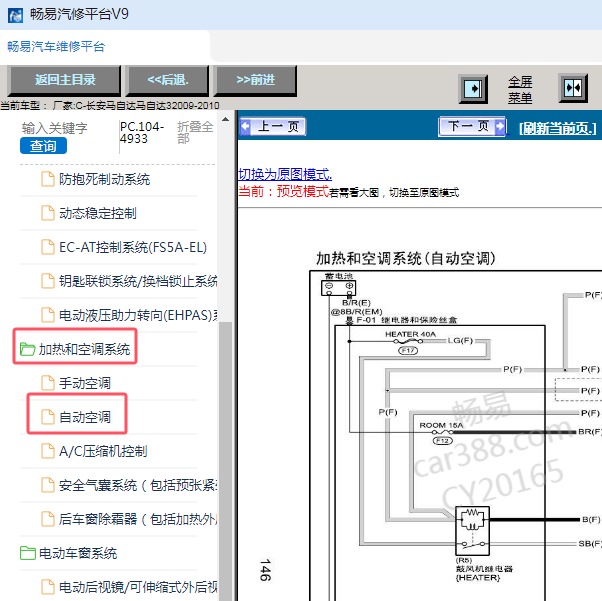
Task: Click document icon beside 后车窗除霜器
Action: coord(48,519)
